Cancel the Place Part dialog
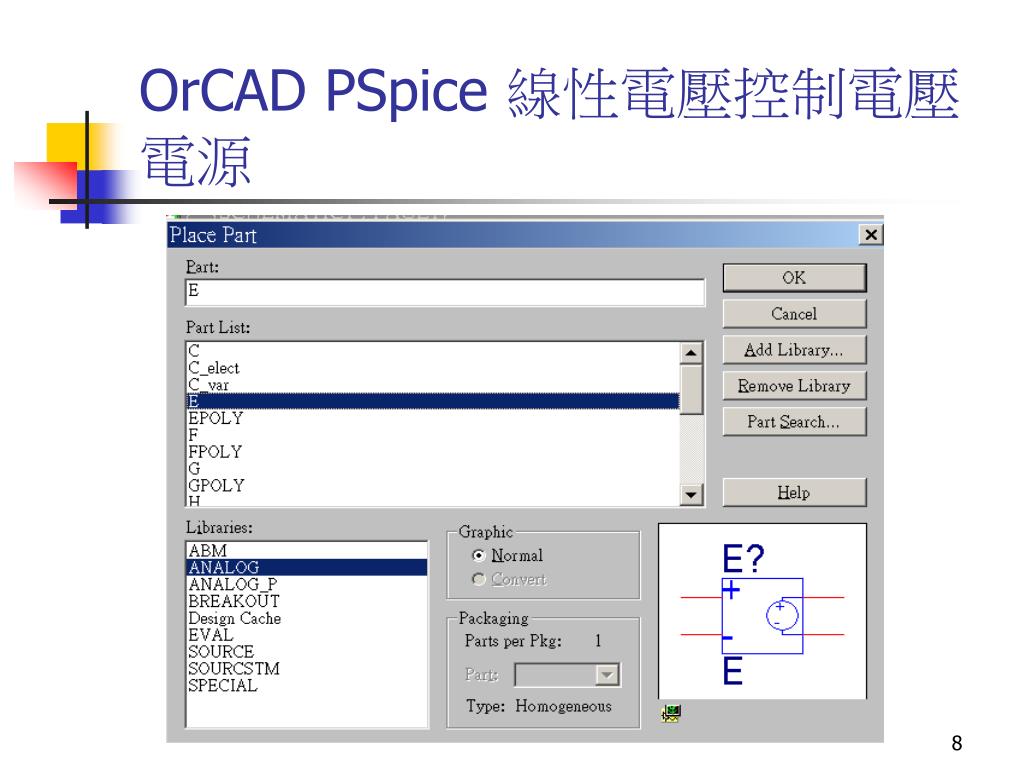The width and height of the screenshot is (1024, 768). (x=794, y=314)
